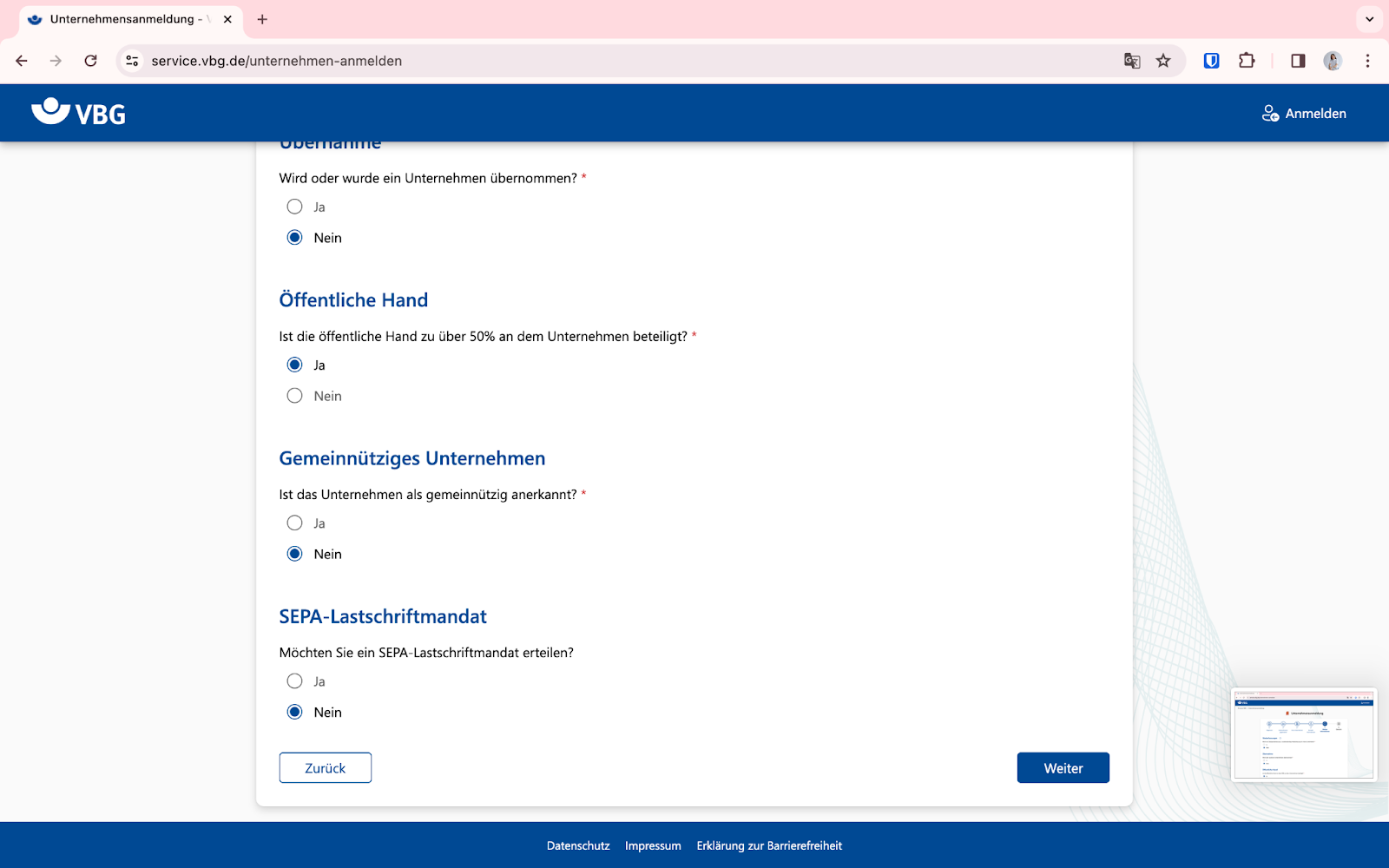Click the Gemeinnütziges Unternehmen heading
The image size is (1389, 868).
(x=412, y=458)
